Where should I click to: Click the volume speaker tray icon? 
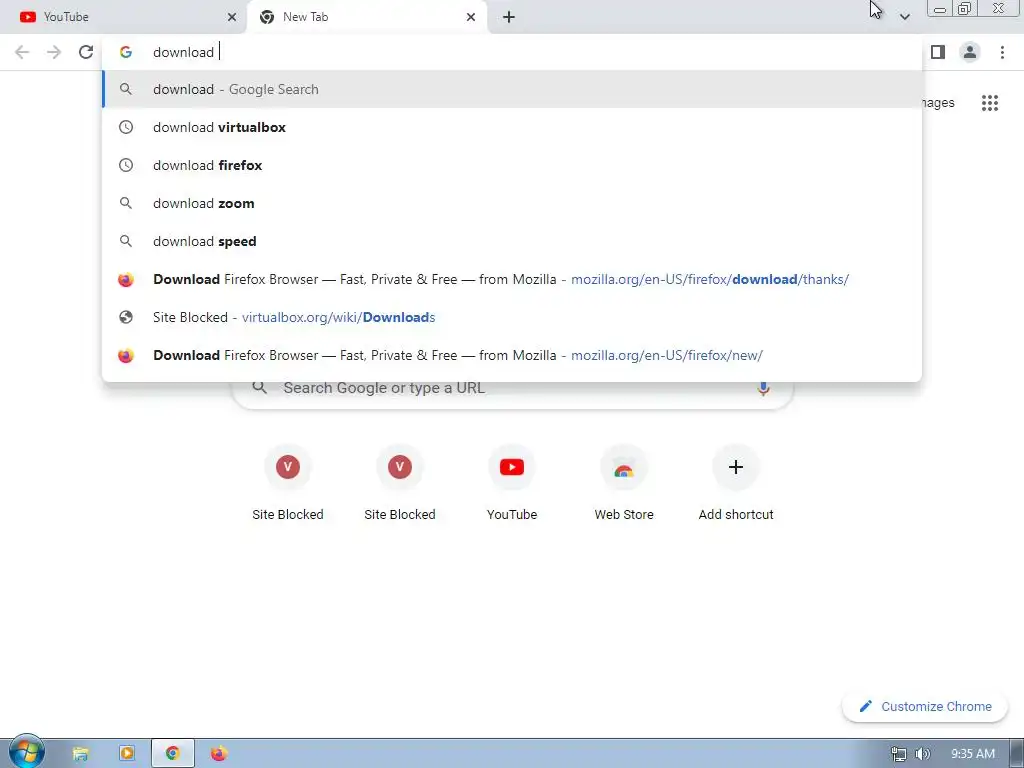[x=922, y=754]
